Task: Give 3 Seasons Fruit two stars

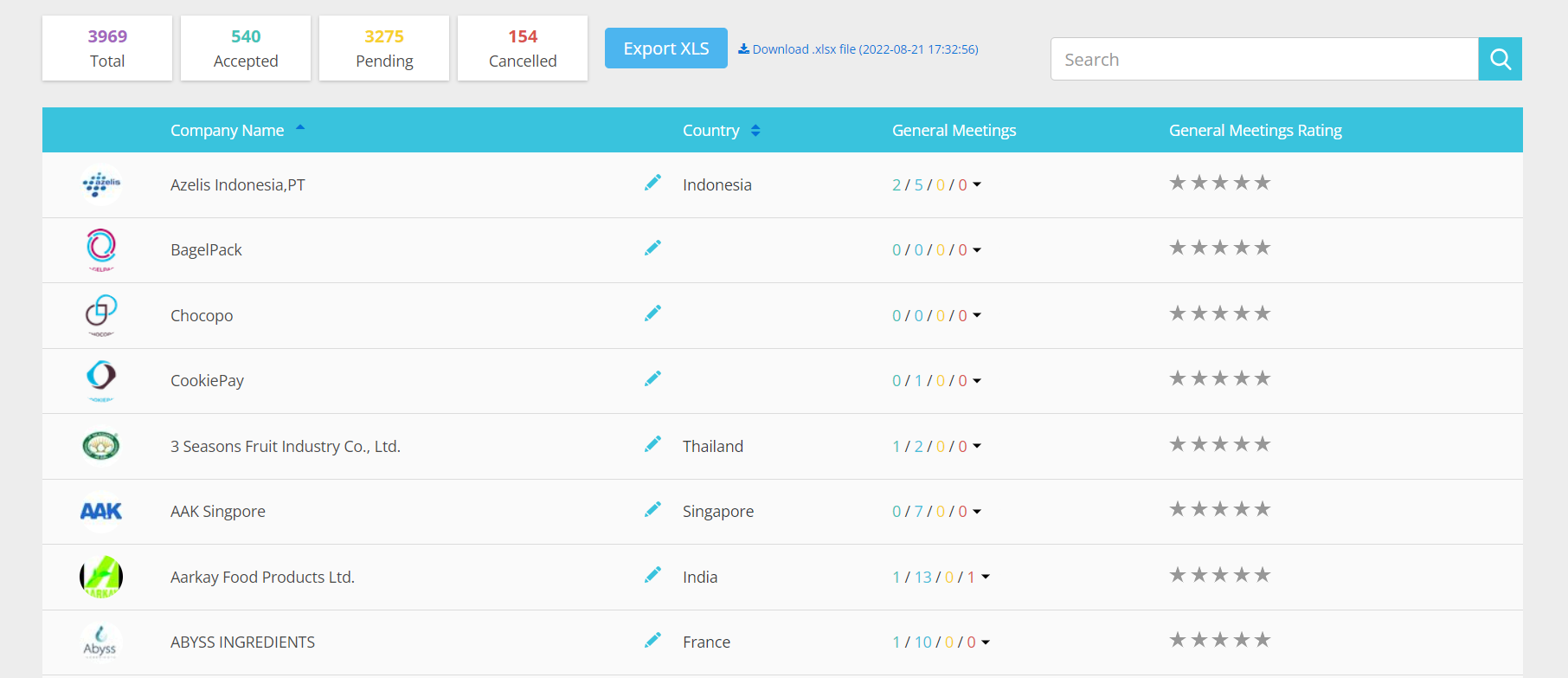Action: point(1198,444)
